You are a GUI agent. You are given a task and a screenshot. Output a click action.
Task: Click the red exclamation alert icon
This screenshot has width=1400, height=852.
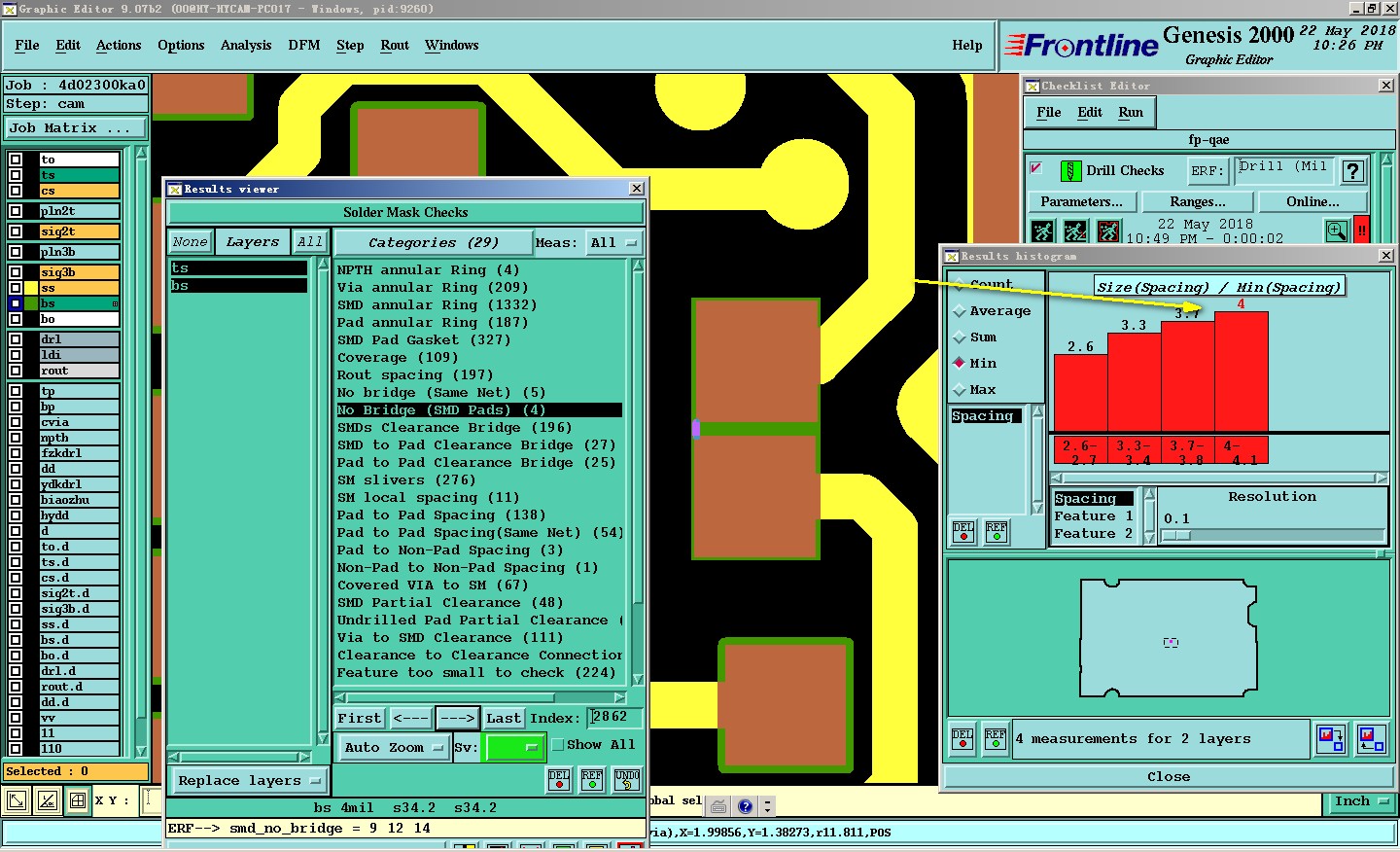(1361, 231)
